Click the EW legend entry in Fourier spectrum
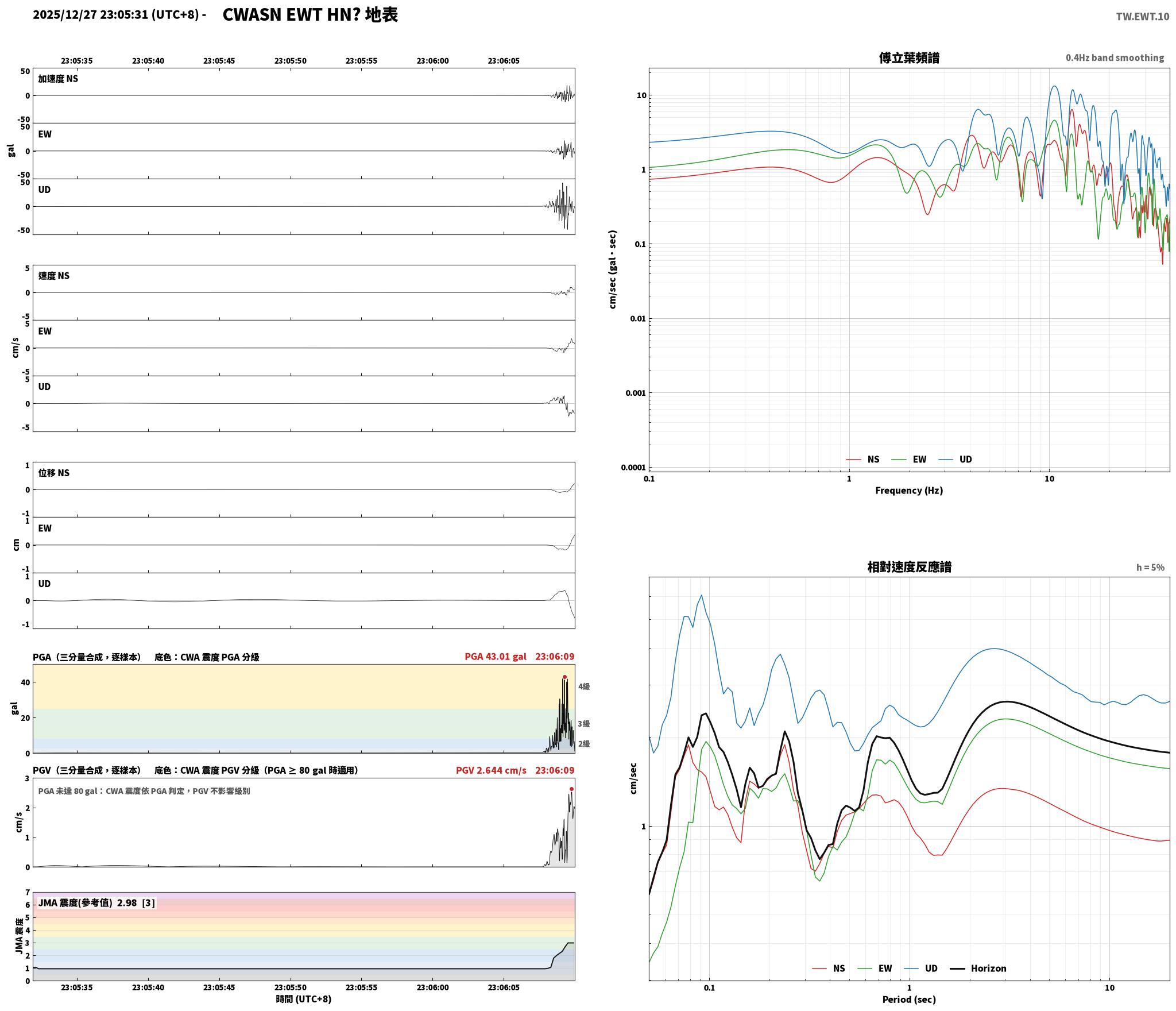This screenshot has height=1011, width=1176. [908, 459]
